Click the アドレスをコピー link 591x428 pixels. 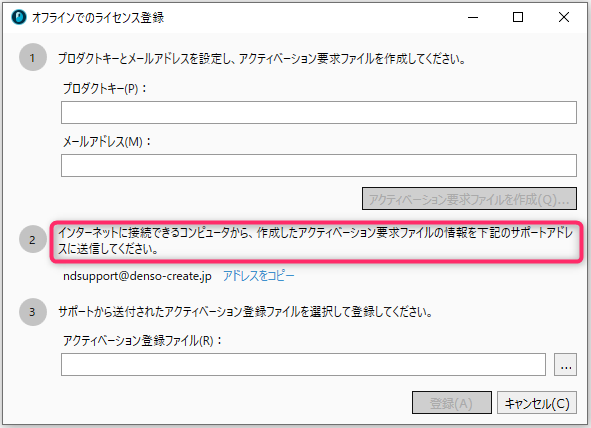pos(259,276)
